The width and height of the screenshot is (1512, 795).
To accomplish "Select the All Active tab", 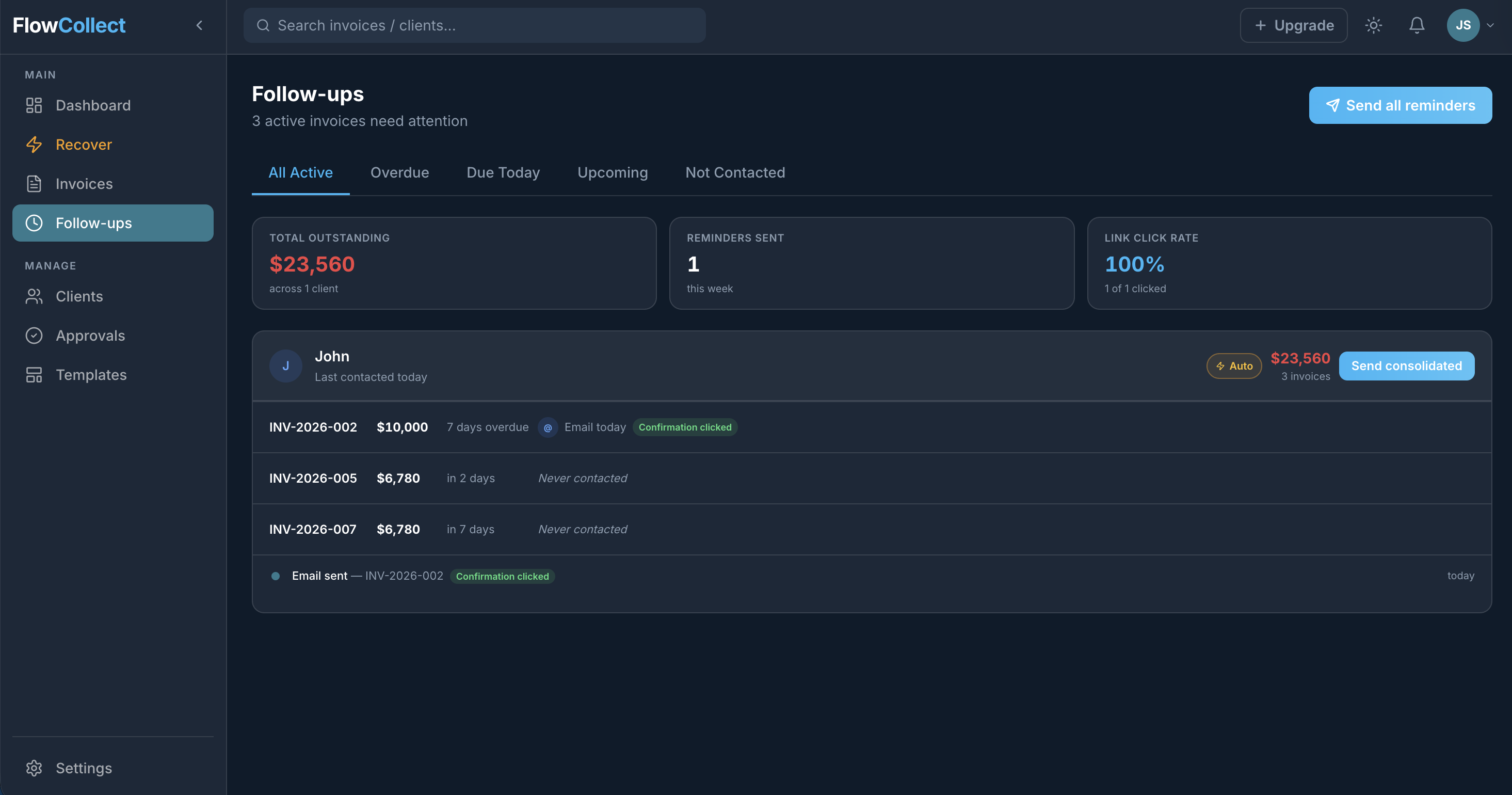I will tap(300, 172).
